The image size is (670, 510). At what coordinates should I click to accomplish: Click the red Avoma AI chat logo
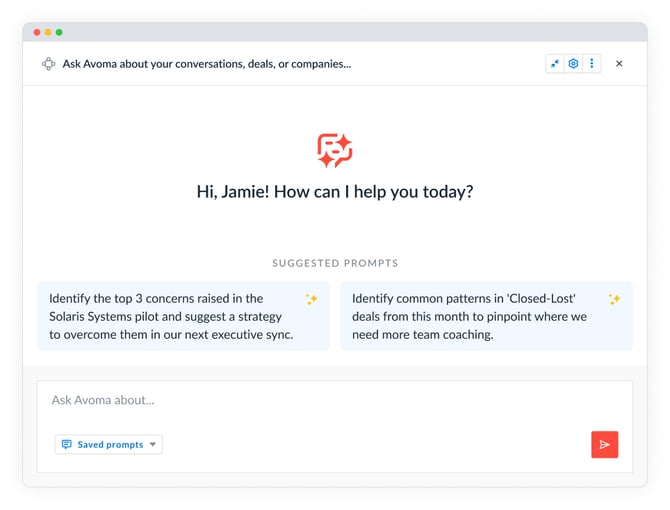335,150
